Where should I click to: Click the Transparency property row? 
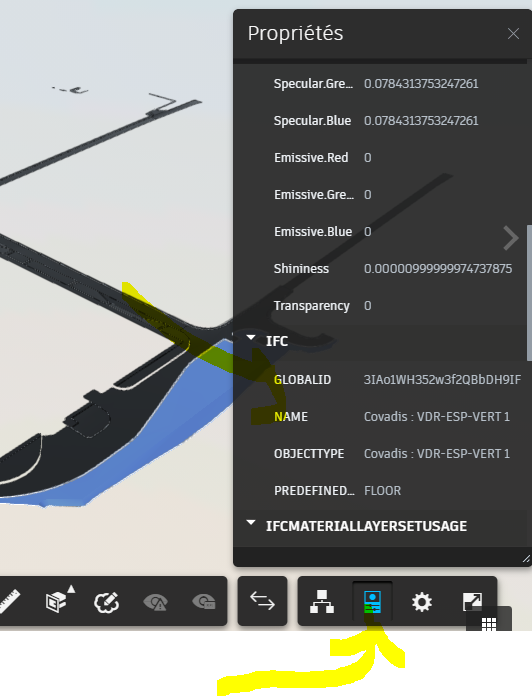[x=380, y=305]
